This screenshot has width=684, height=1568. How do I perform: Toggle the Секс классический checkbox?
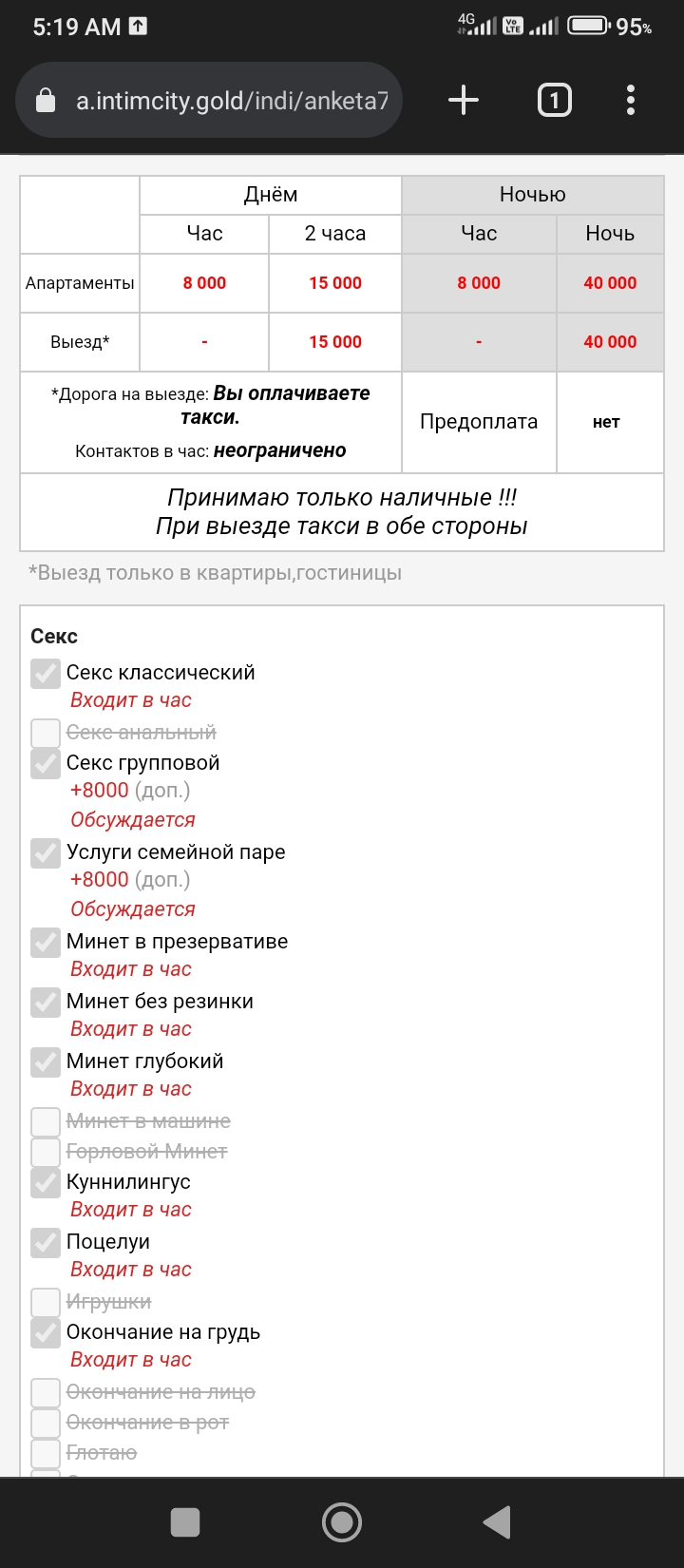(46, 673)
